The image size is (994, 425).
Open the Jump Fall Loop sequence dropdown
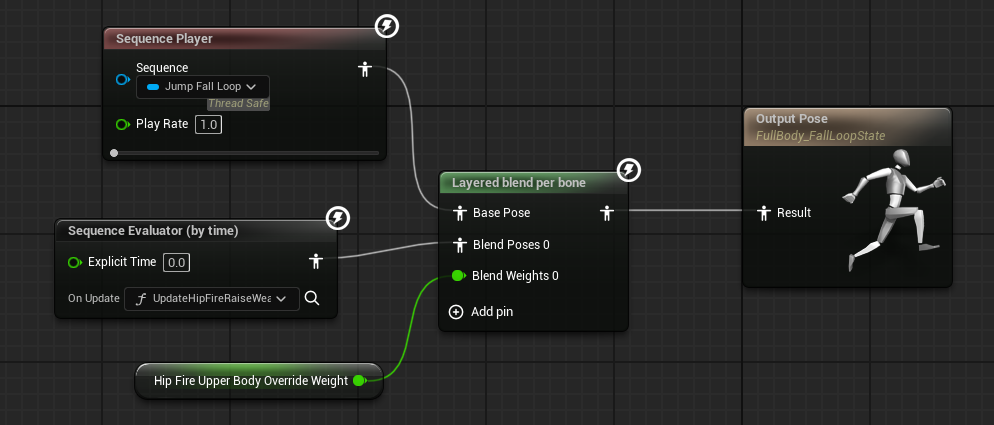pos(202,87)
